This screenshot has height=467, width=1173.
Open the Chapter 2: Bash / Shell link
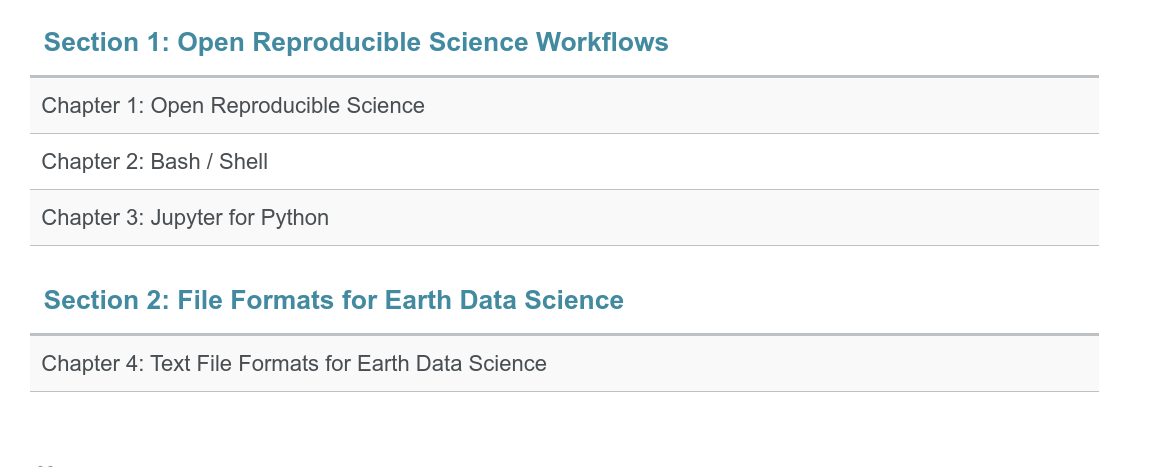coord(155,162)
